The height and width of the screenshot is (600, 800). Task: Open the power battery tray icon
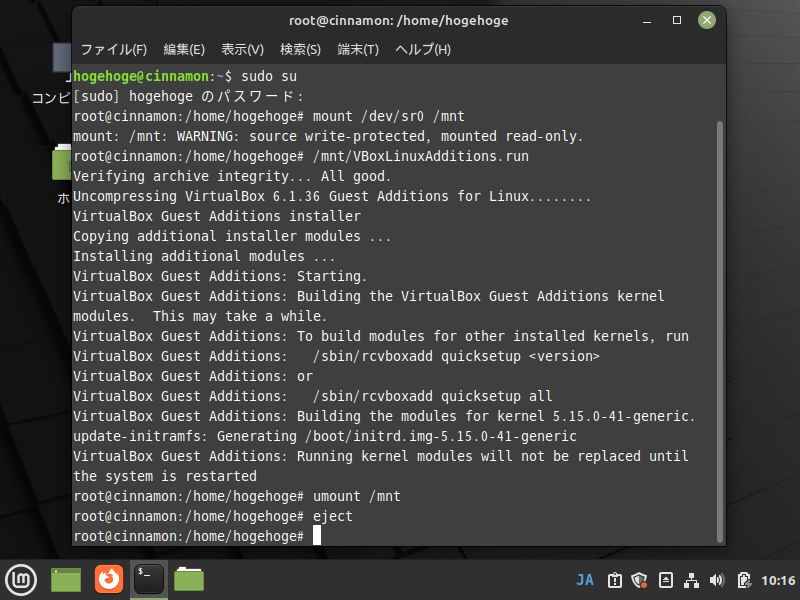(744, 580)
